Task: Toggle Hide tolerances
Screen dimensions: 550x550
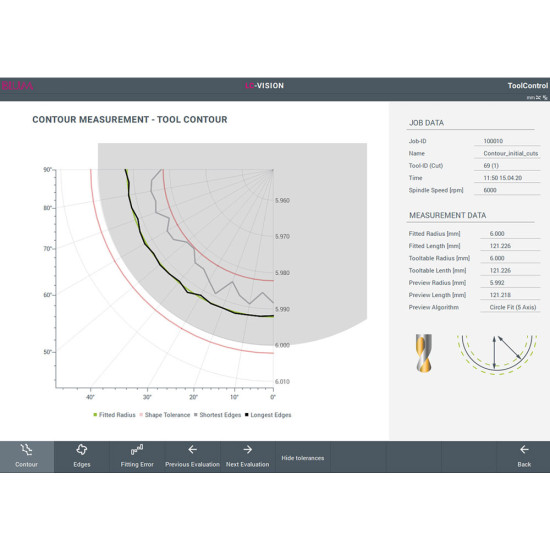Action: (303, 458)
